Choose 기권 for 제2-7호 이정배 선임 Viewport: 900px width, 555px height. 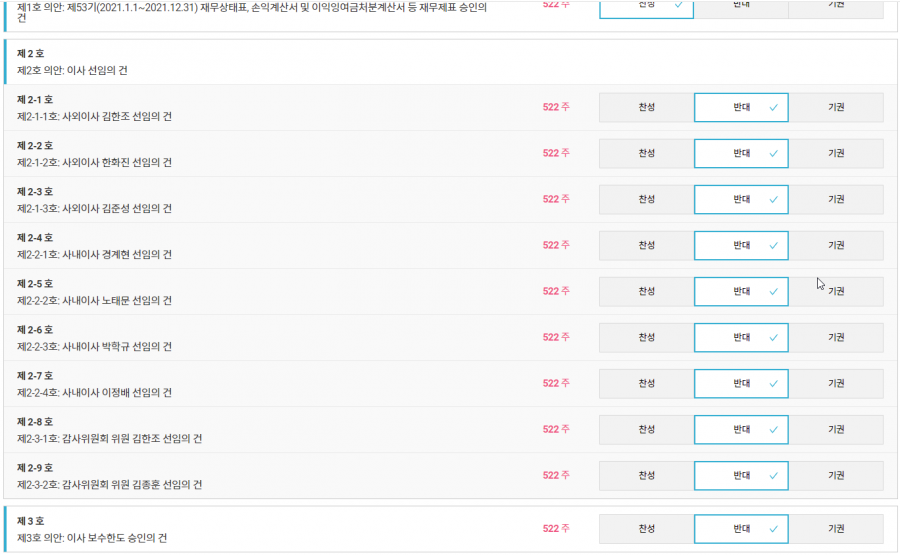[836, 383]
